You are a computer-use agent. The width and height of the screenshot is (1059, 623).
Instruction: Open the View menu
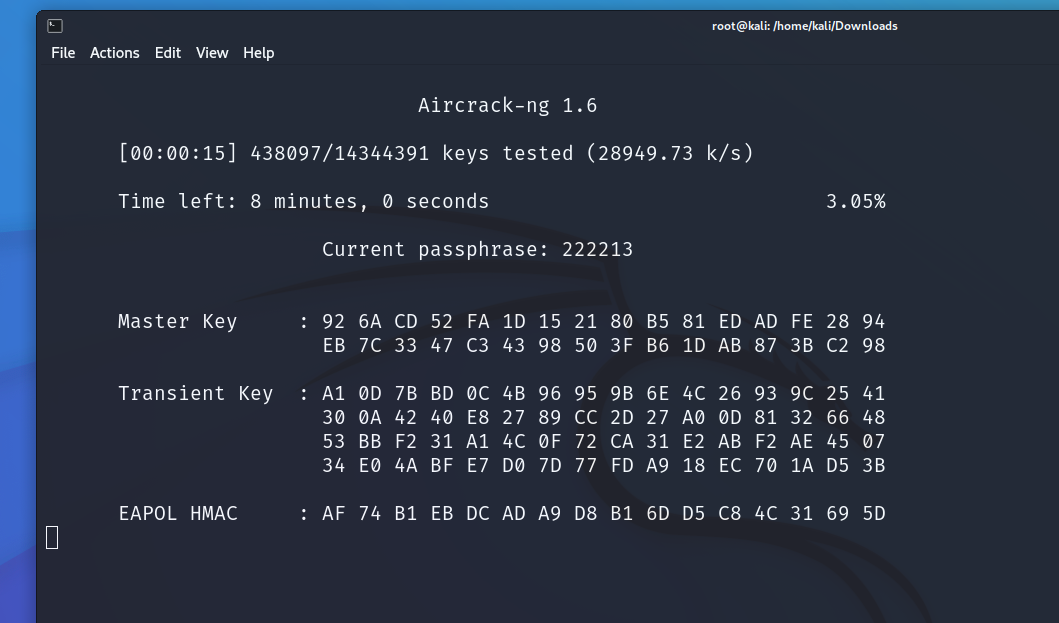(212, 53)
